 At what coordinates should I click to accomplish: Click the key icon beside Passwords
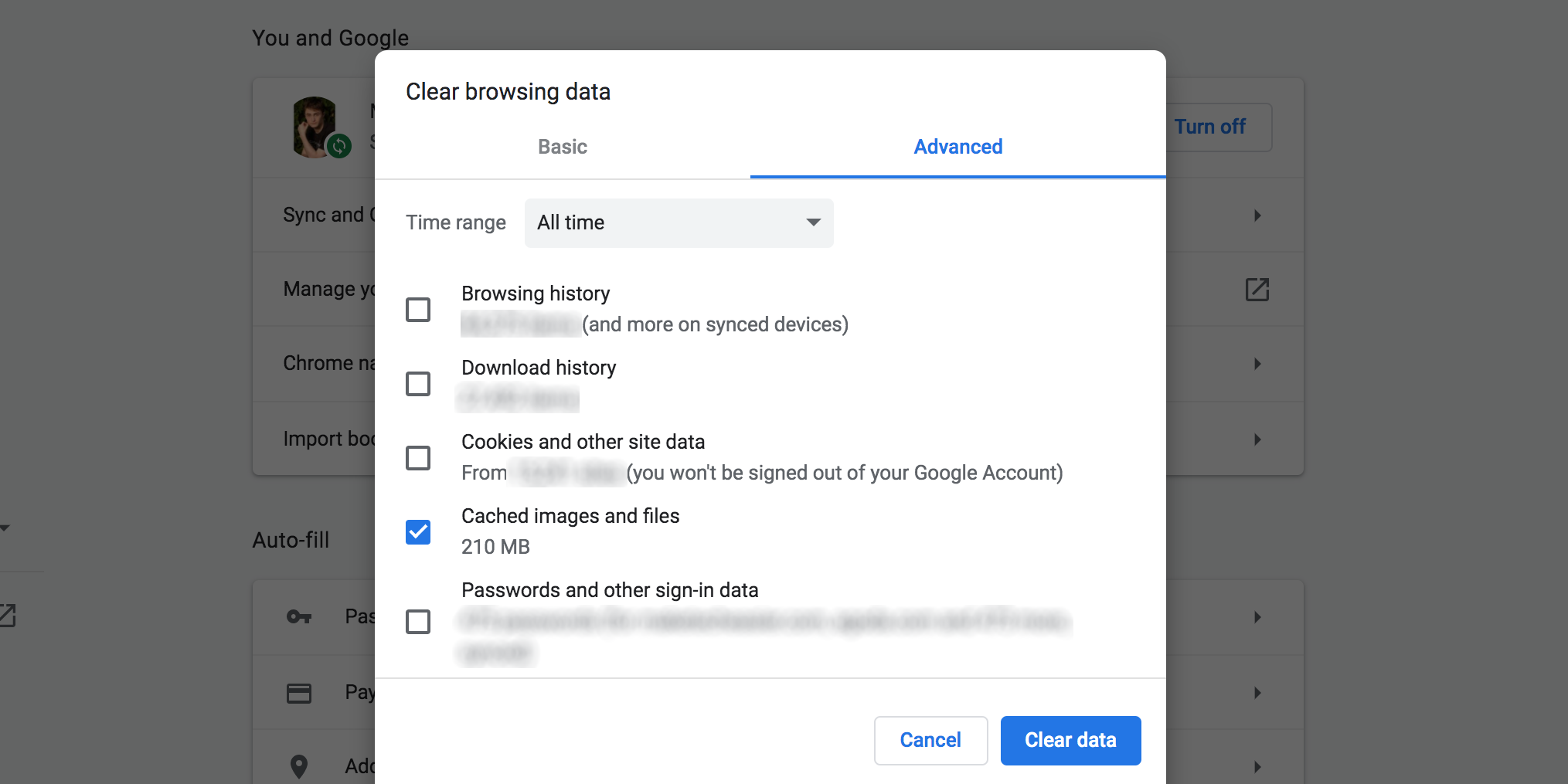[x=299, y=616]
